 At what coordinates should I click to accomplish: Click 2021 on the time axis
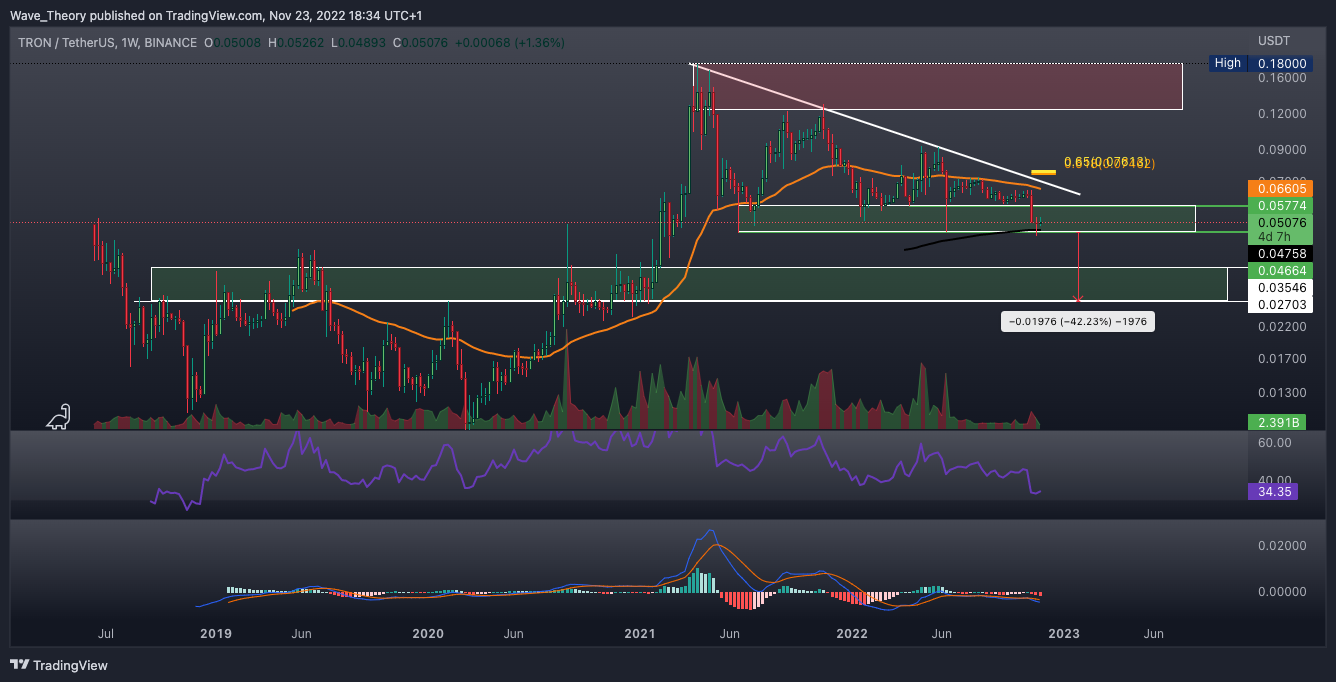tap(639, 633)
